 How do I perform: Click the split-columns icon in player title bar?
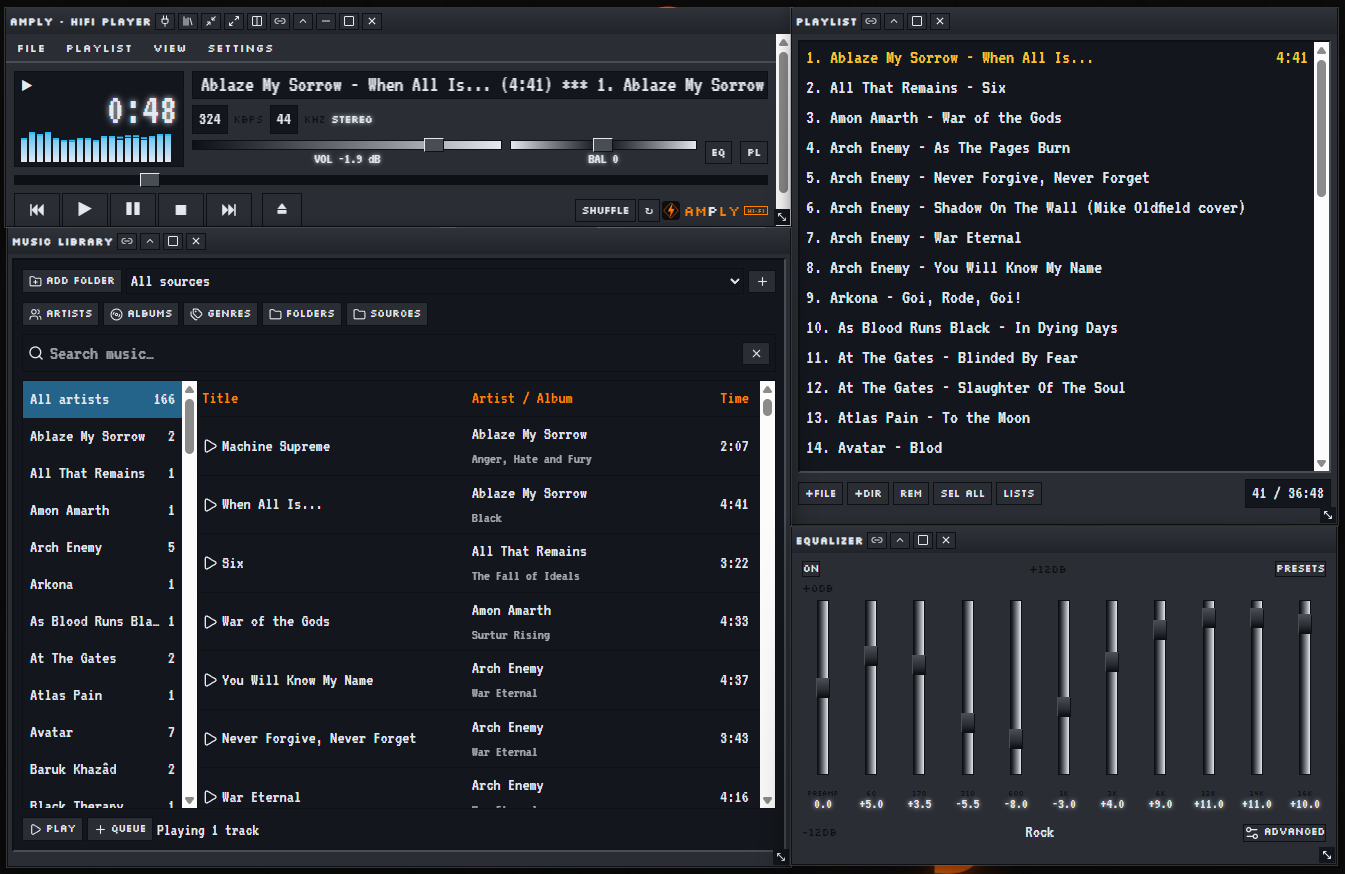pos(257,21)
